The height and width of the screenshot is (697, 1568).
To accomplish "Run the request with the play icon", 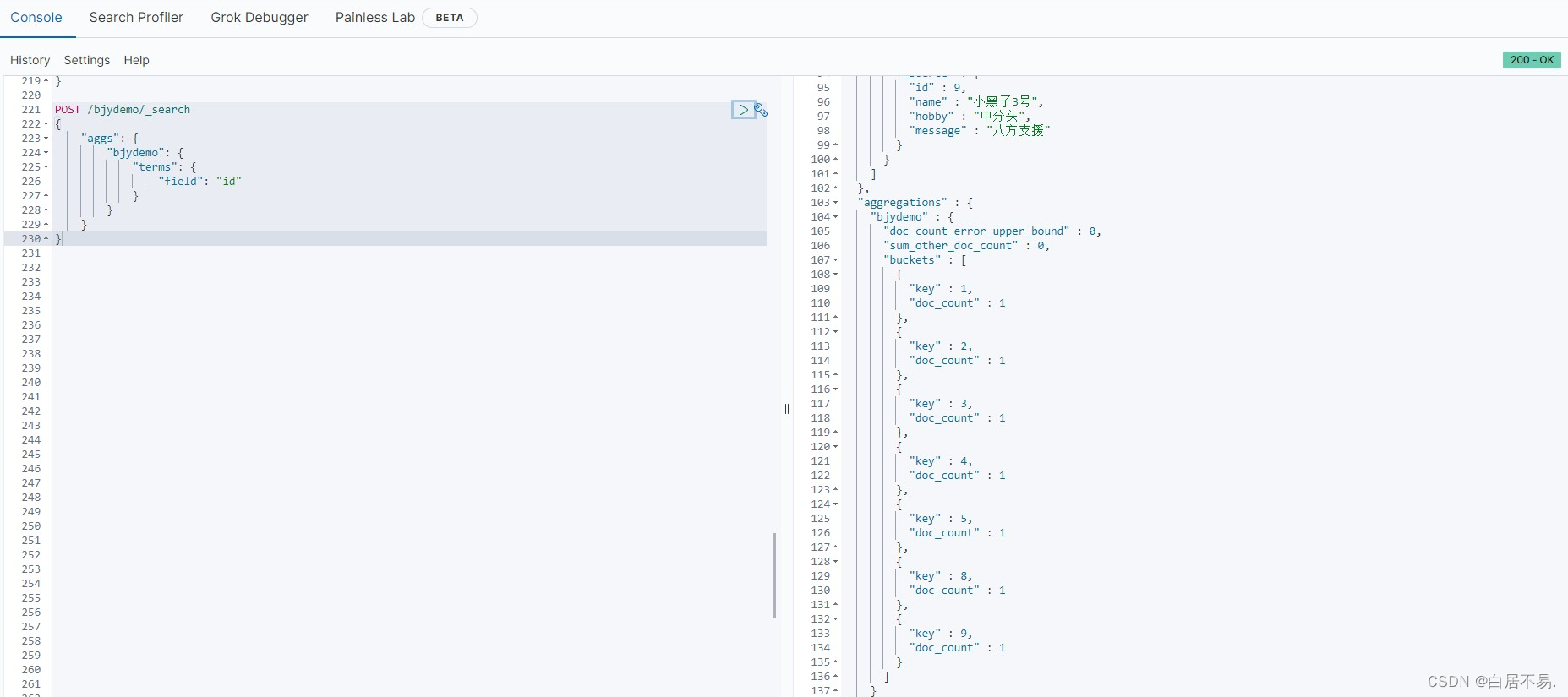I will tap(743, 110).
